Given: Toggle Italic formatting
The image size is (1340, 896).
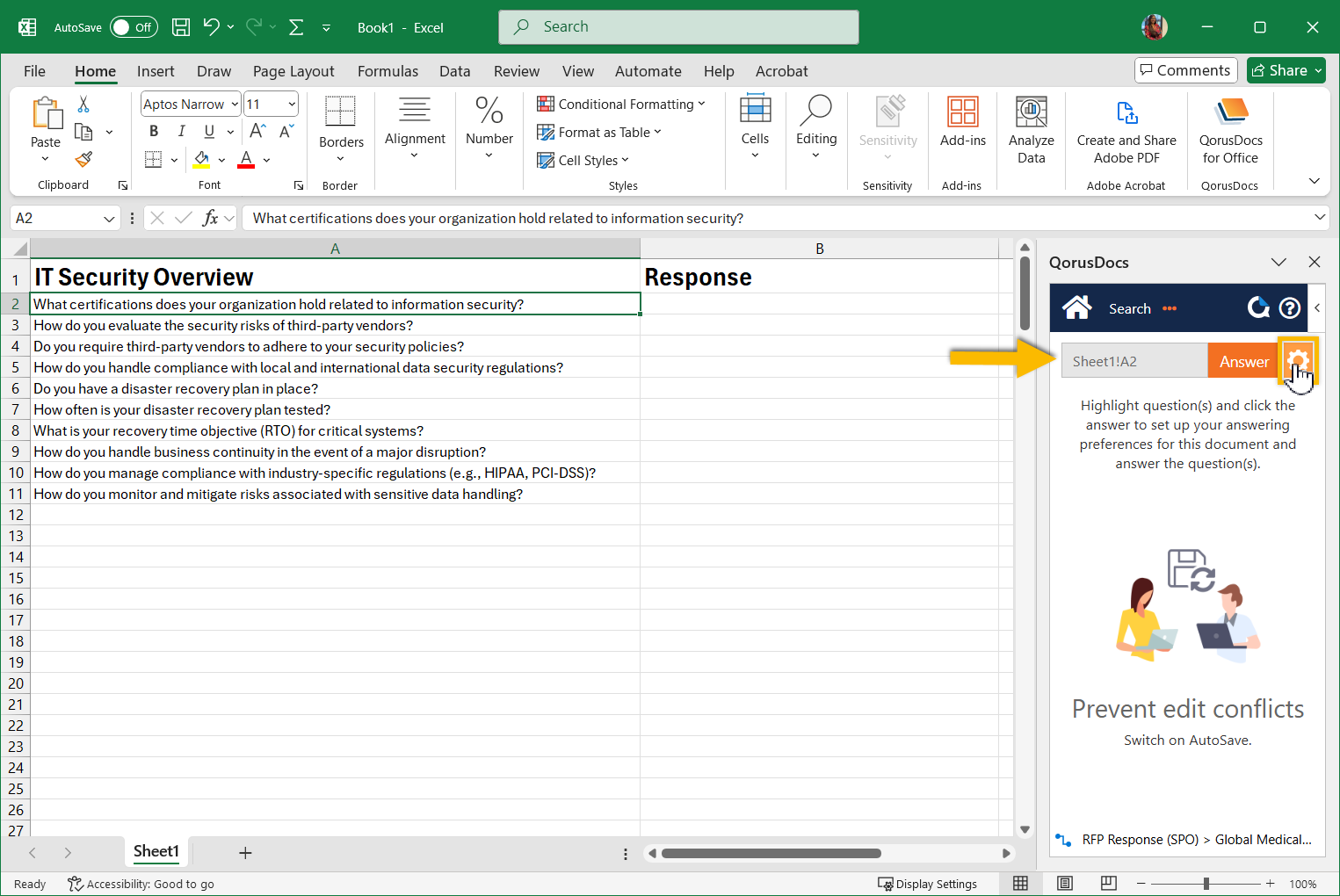Looking at the screenshot, I should coord(181,131).
